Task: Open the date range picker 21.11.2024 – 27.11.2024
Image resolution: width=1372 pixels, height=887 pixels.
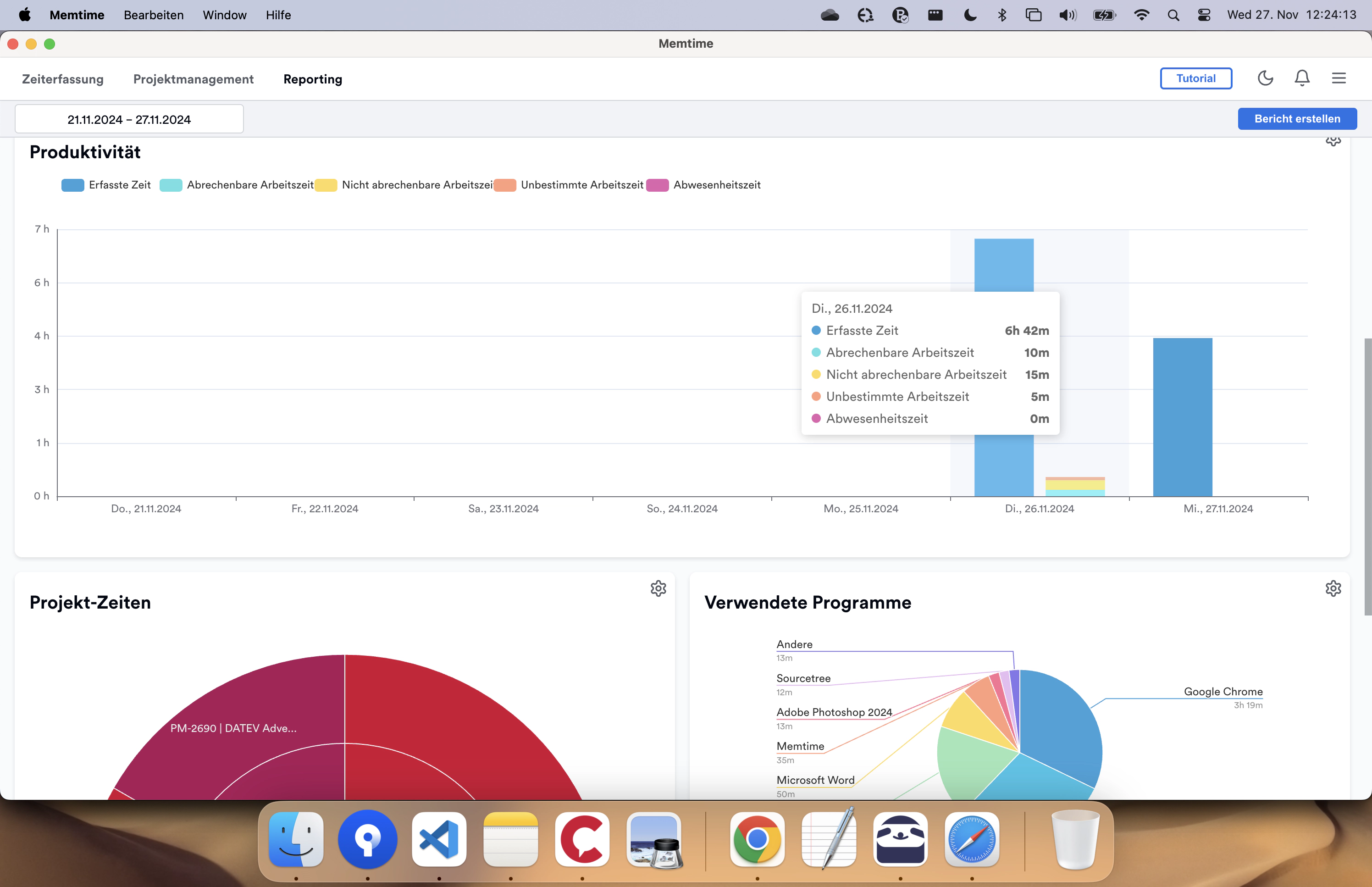Action: (x=129, y=119)
